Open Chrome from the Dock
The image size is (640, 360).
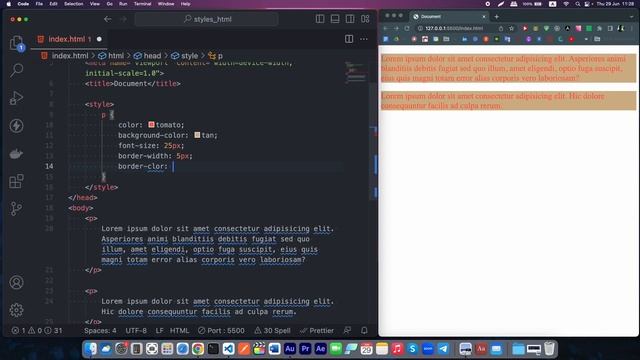tap(198, 349)
